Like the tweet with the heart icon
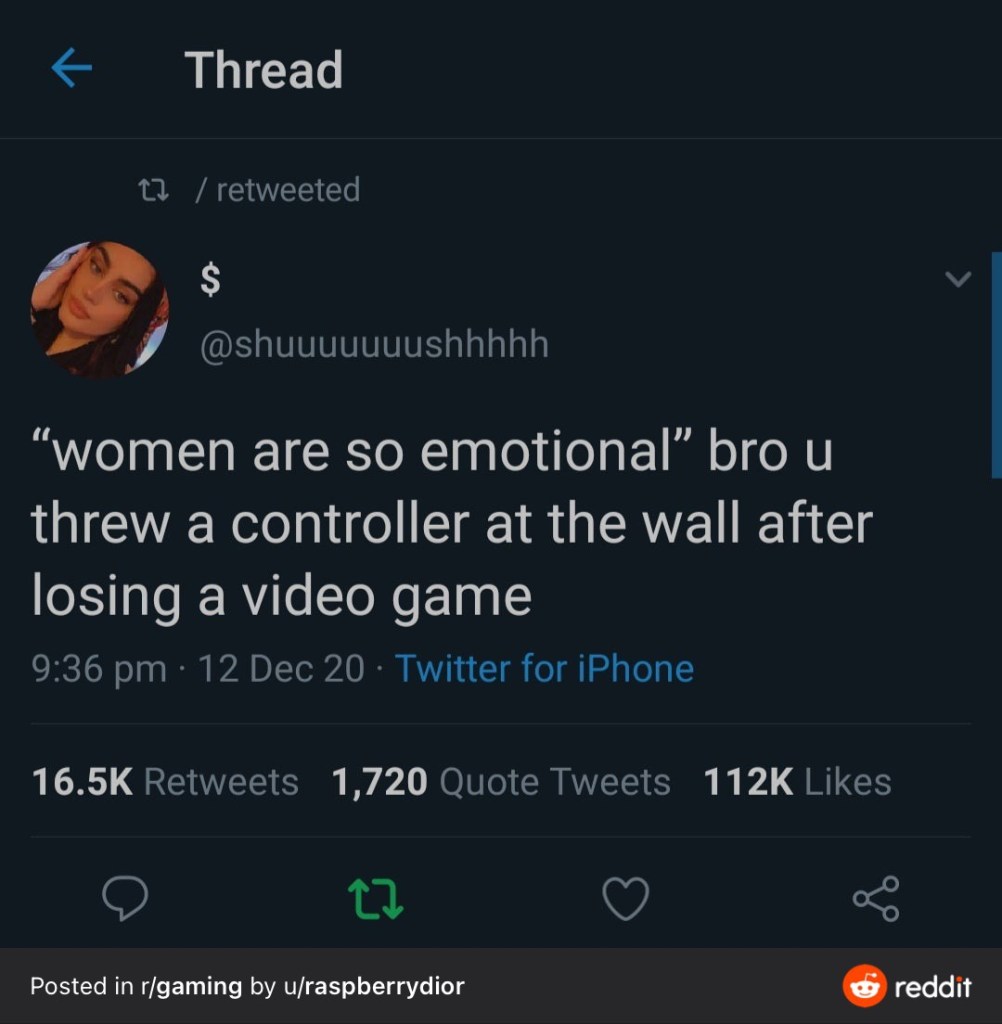The height and width of the screenshot is (1024, 1002). pos(626,899)
